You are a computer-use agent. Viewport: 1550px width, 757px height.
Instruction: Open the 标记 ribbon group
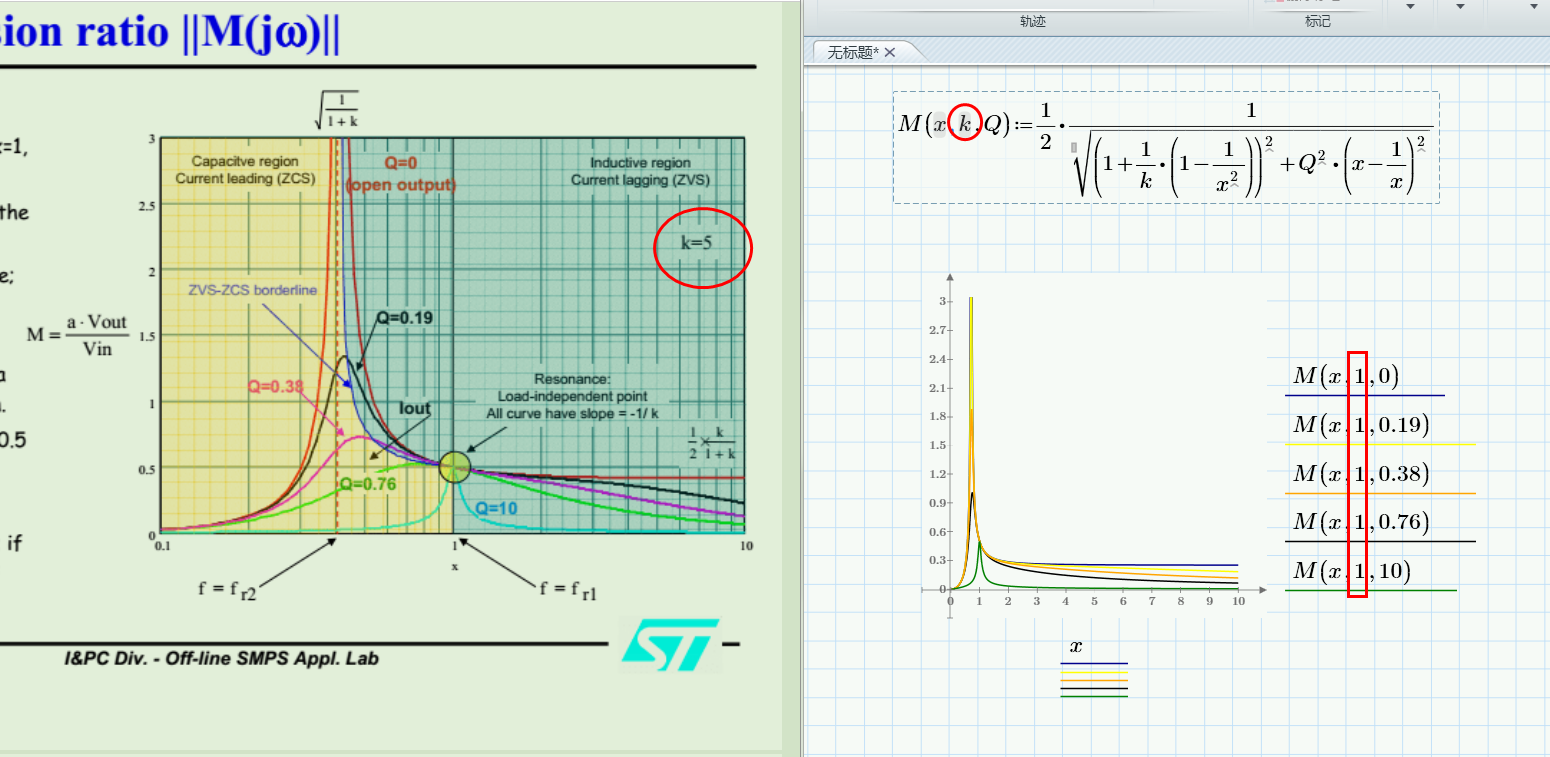point(1319,21)
